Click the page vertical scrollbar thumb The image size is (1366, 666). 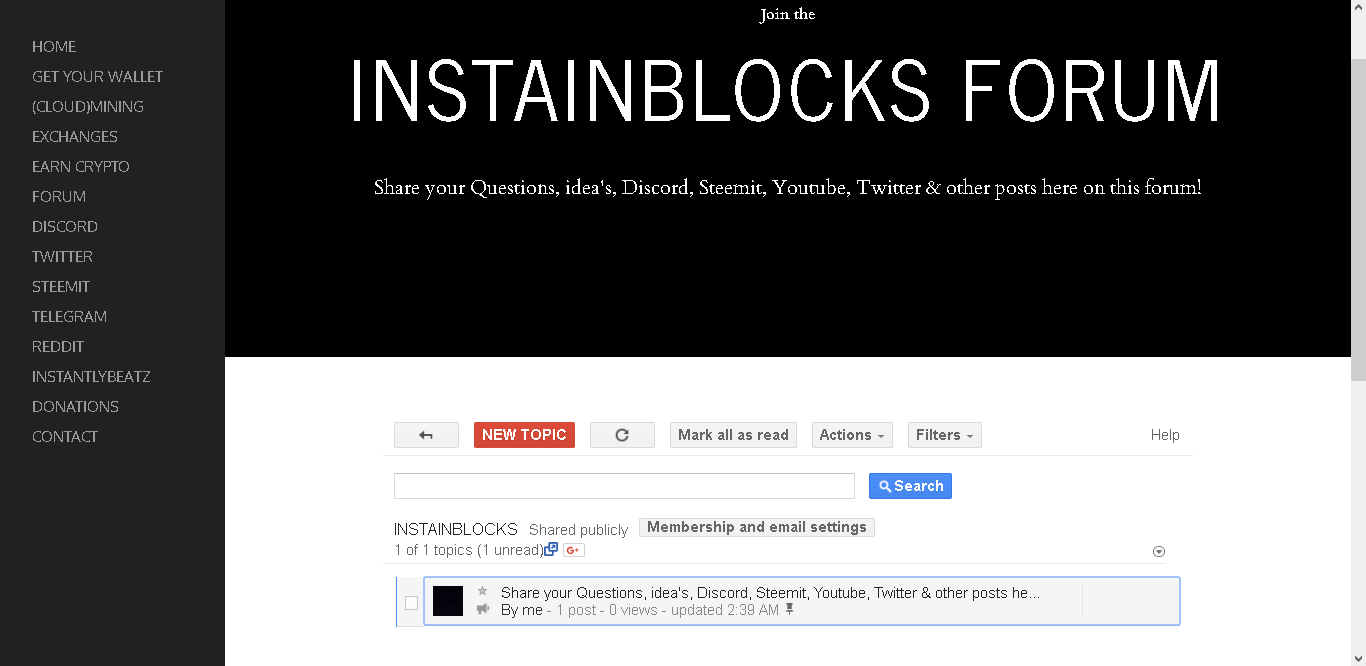[1358, 218]
